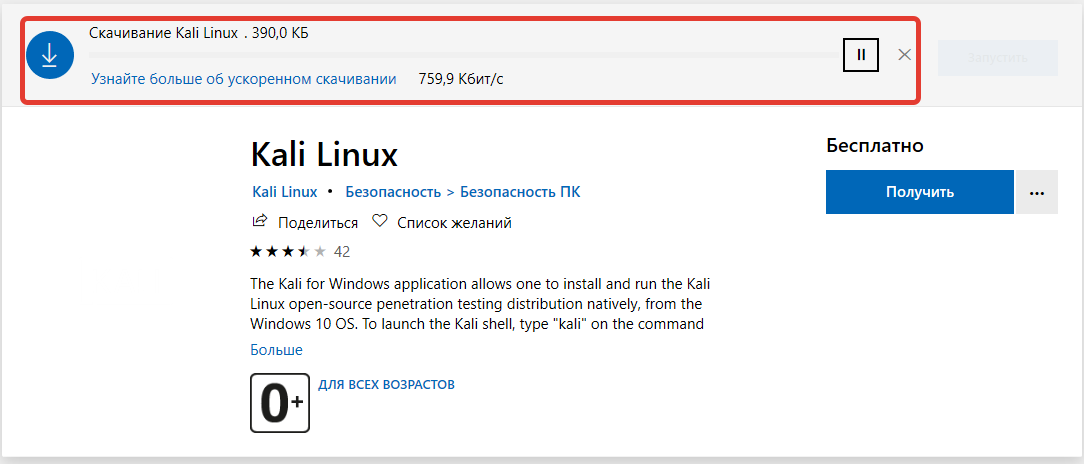Open Безопасность ПК subcategory link
The image size is (1084, 464).
pyautogui.click(x=520, y=192)
